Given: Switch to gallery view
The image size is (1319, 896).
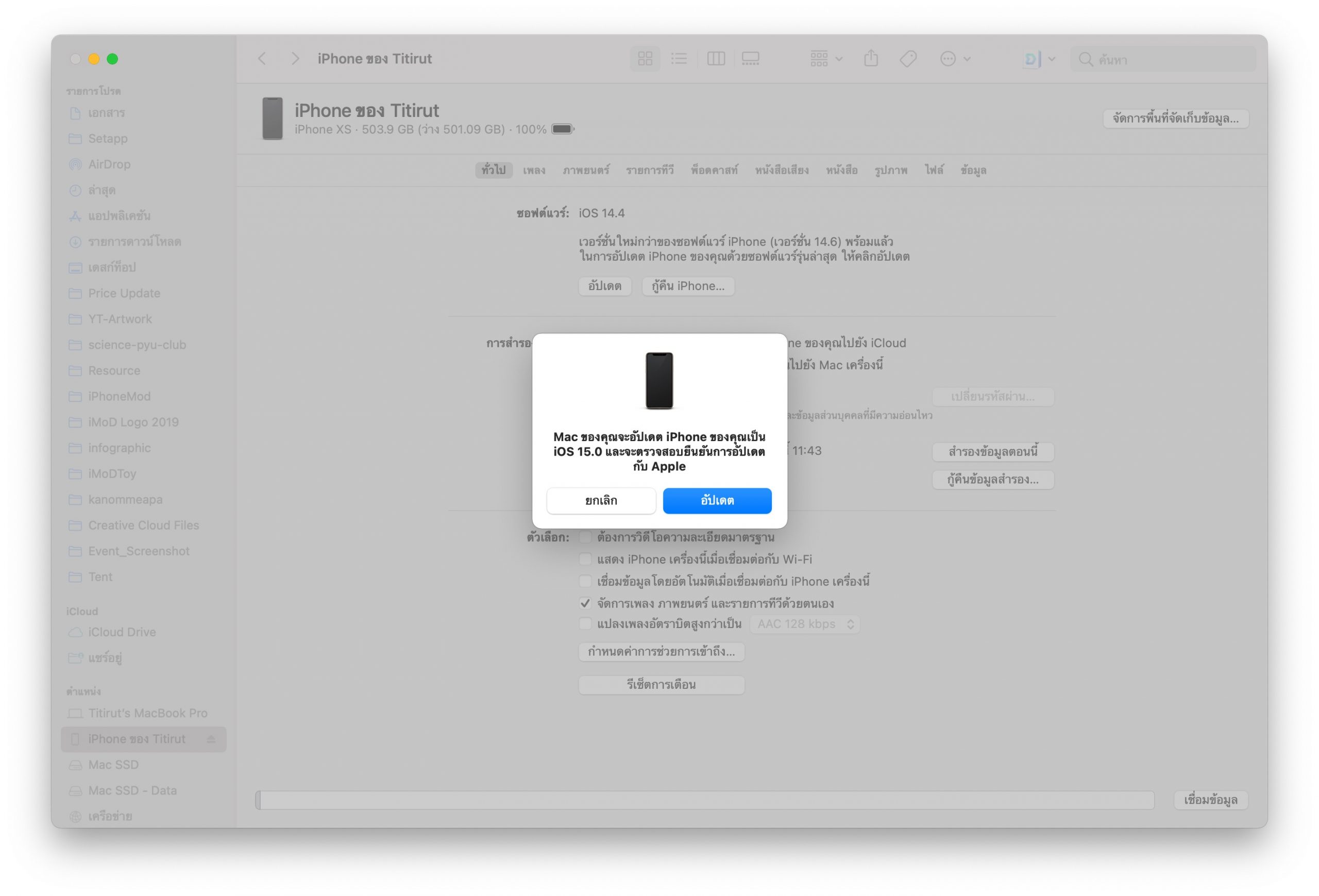Looking at the screenshot, I should point(750,58).
